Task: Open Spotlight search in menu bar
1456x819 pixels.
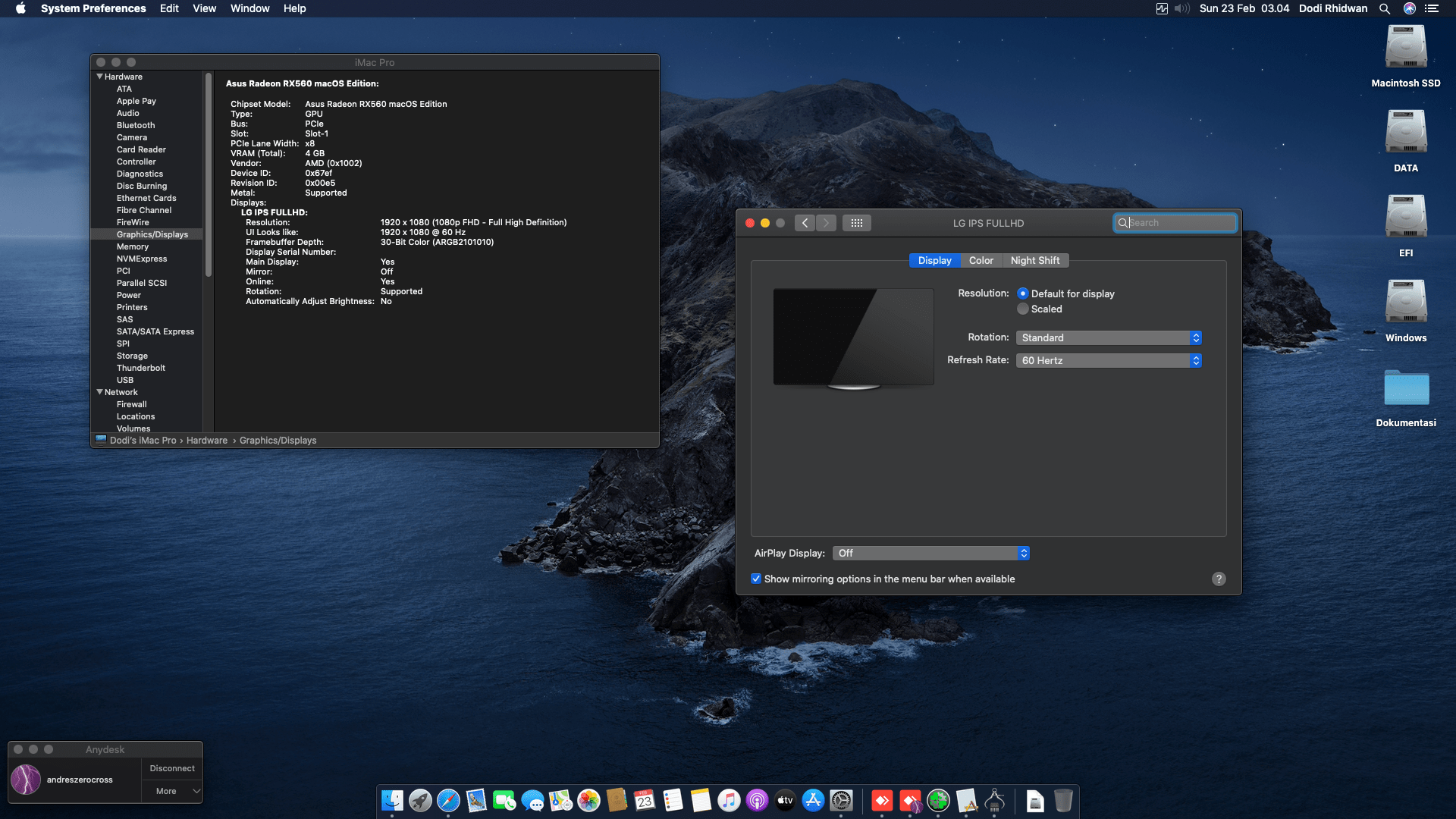Action: pyautogui.click(x=1384, y=8)
